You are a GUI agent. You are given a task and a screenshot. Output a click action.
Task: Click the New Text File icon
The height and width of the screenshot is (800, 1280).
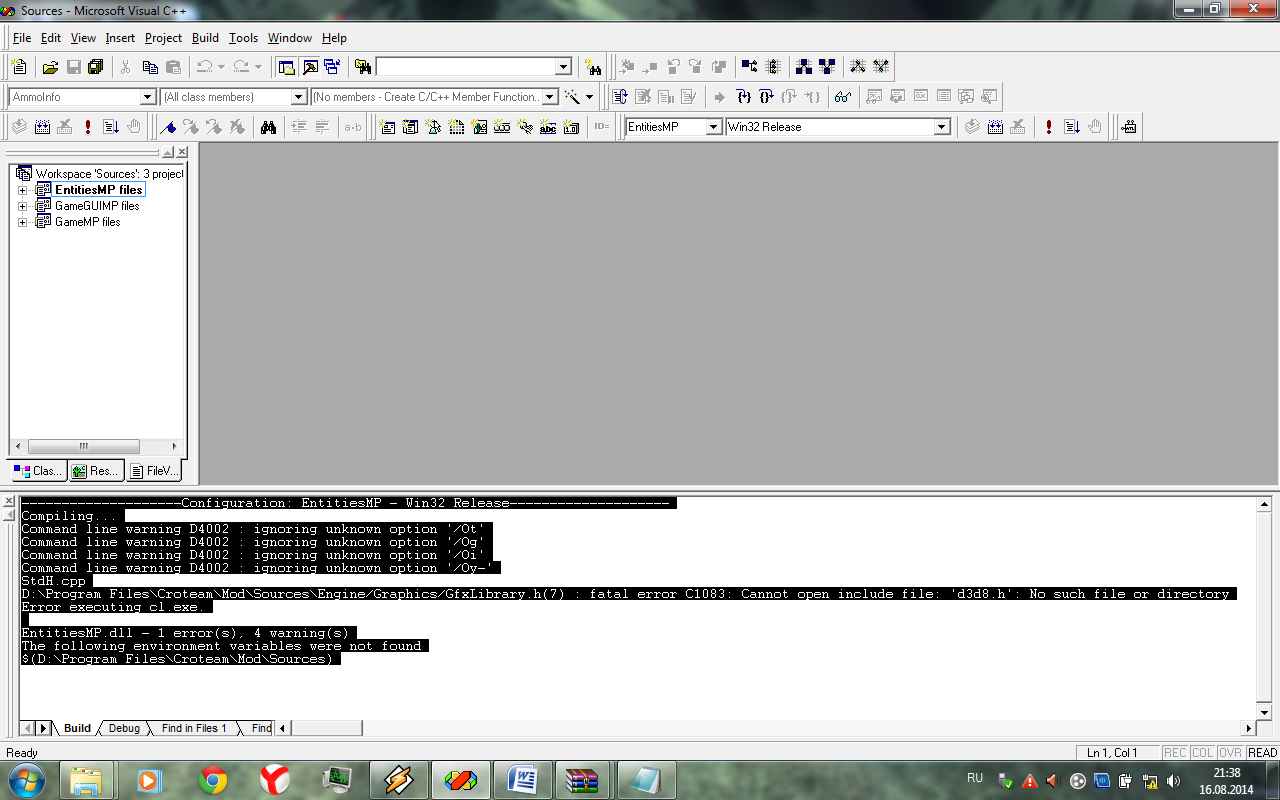coord(19,67)
